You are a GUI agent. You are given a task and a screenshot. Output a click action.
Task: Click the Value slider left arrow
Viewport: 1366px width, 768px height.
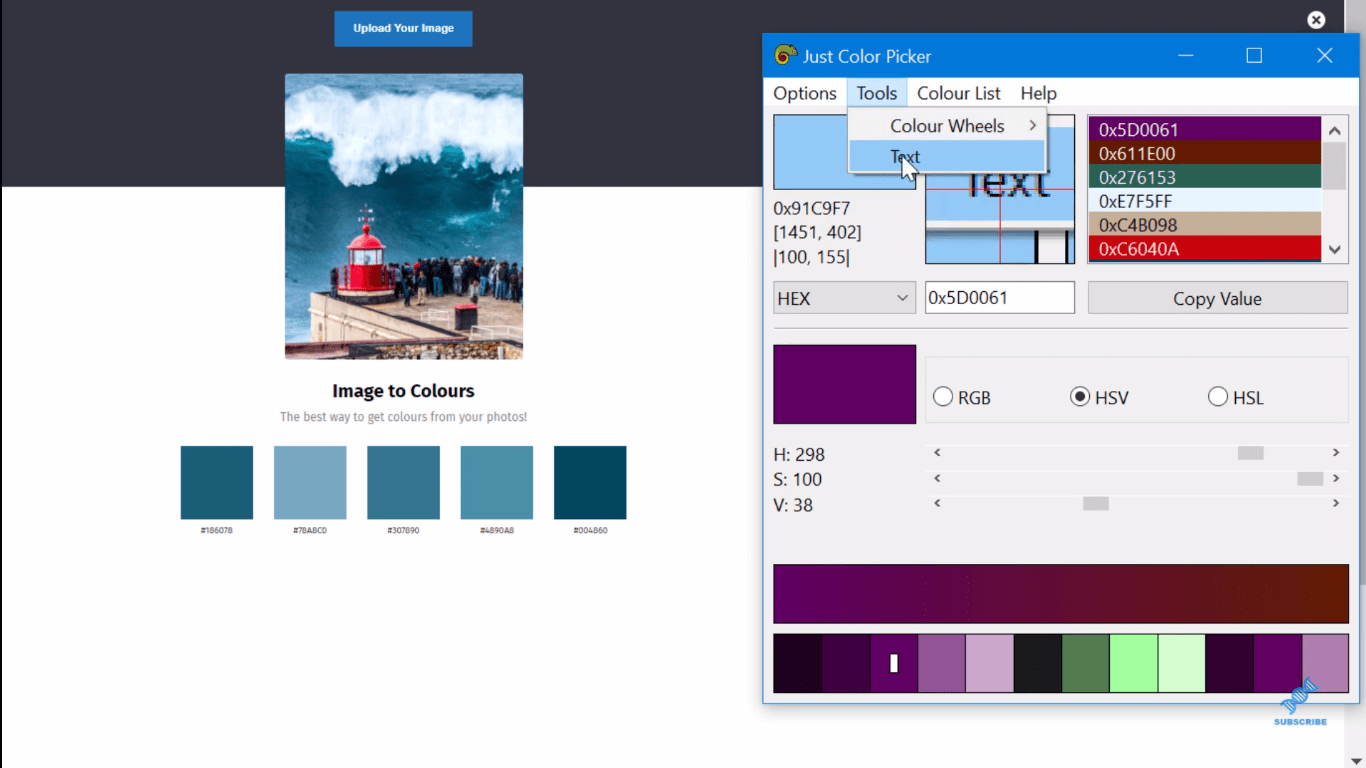coord(937,503)
